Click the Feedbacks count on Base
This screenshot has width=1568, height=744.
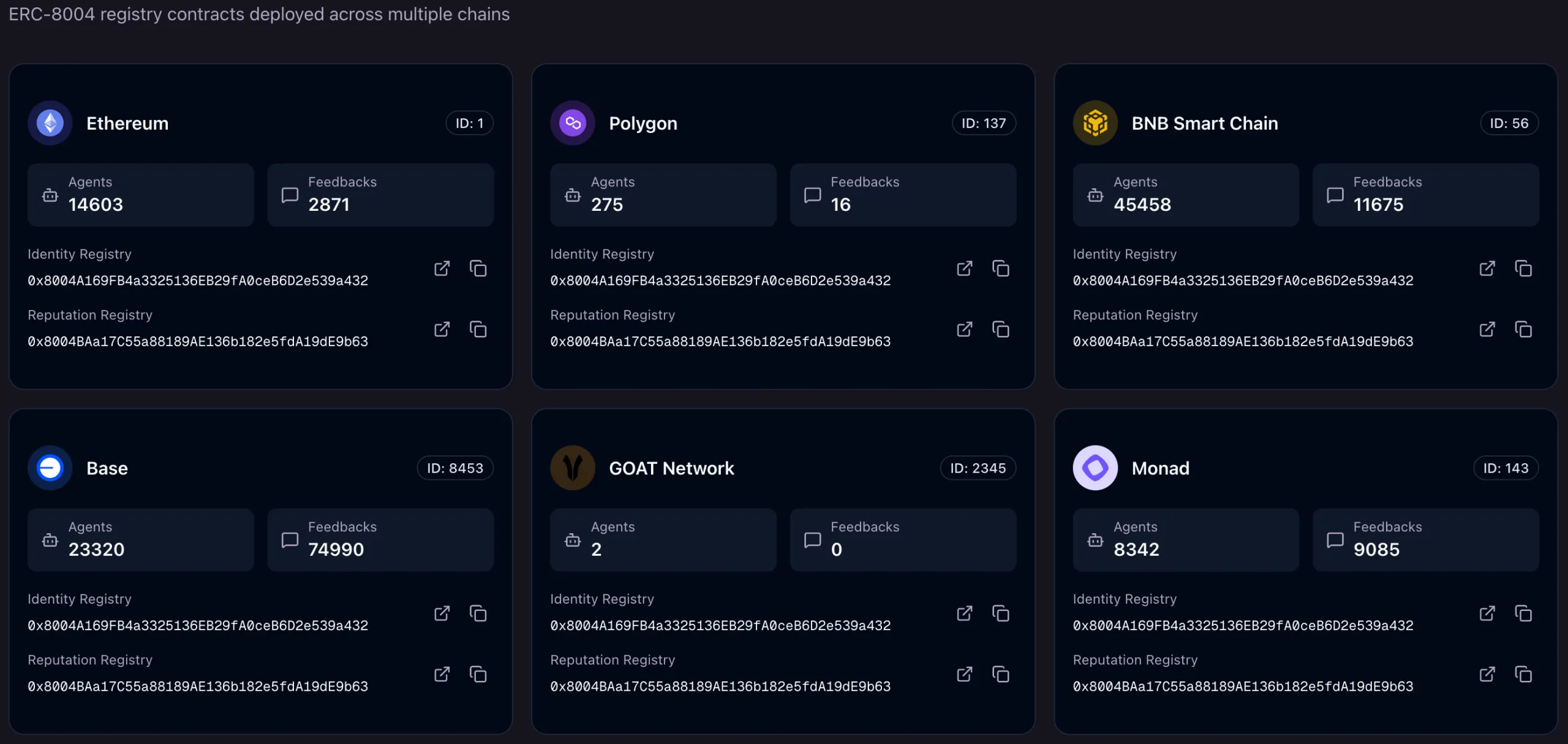pyautogui.click(x=380, y=539)
